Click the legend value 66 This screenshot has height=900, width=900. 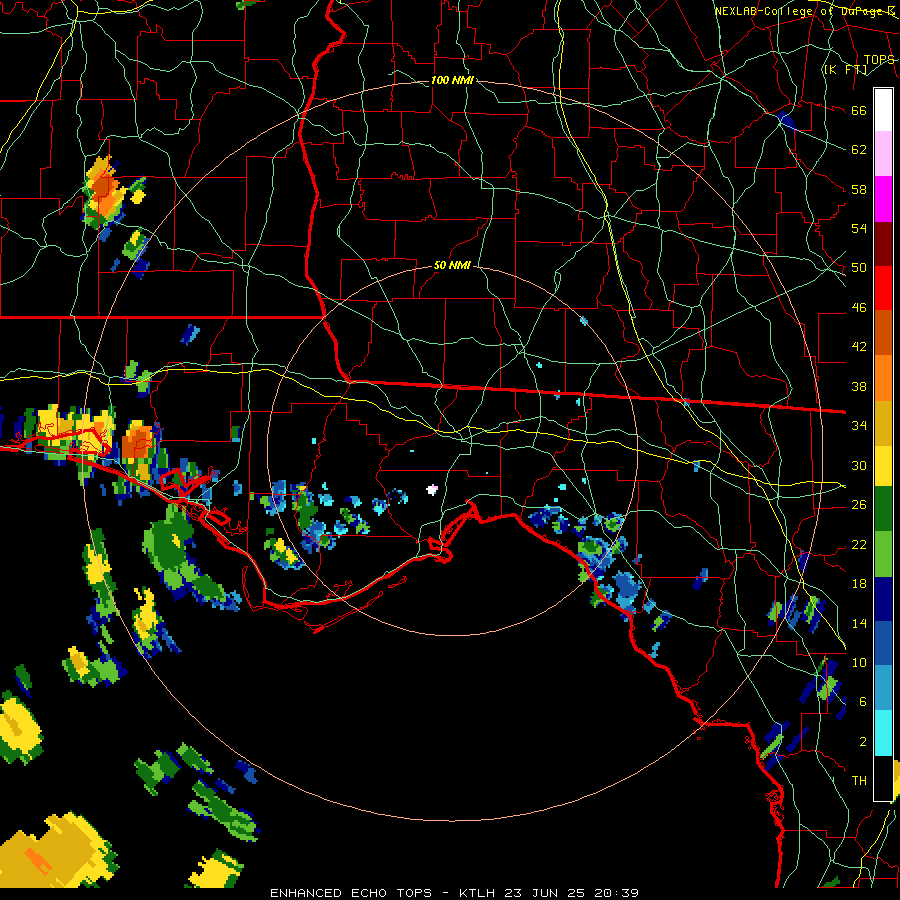(859, 111)
